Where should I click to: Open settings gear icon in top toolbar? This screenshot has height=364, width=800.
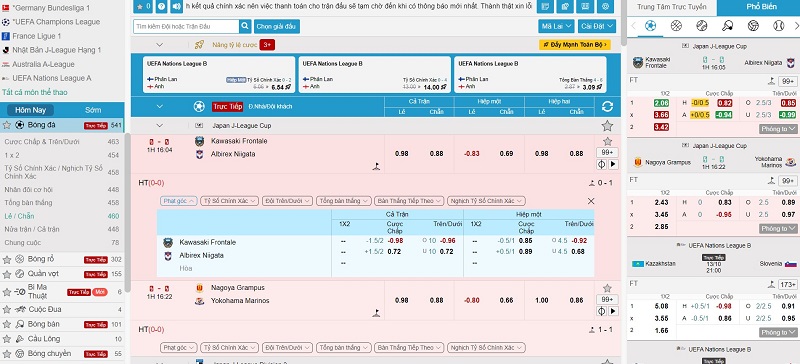tap(606, 6)
